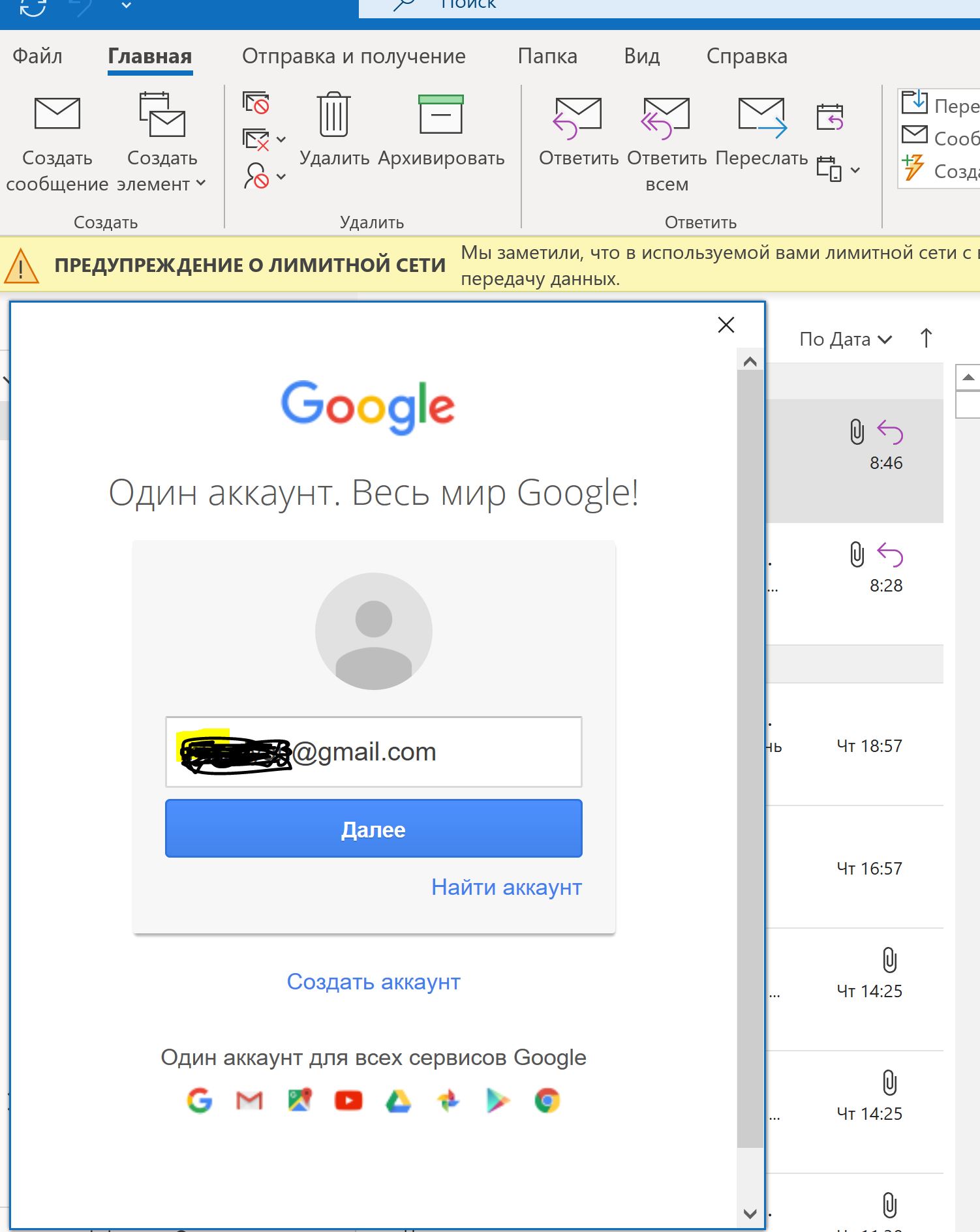980x1232 pixels.
Task: Open the Create item menu
Action: point(162,144)
